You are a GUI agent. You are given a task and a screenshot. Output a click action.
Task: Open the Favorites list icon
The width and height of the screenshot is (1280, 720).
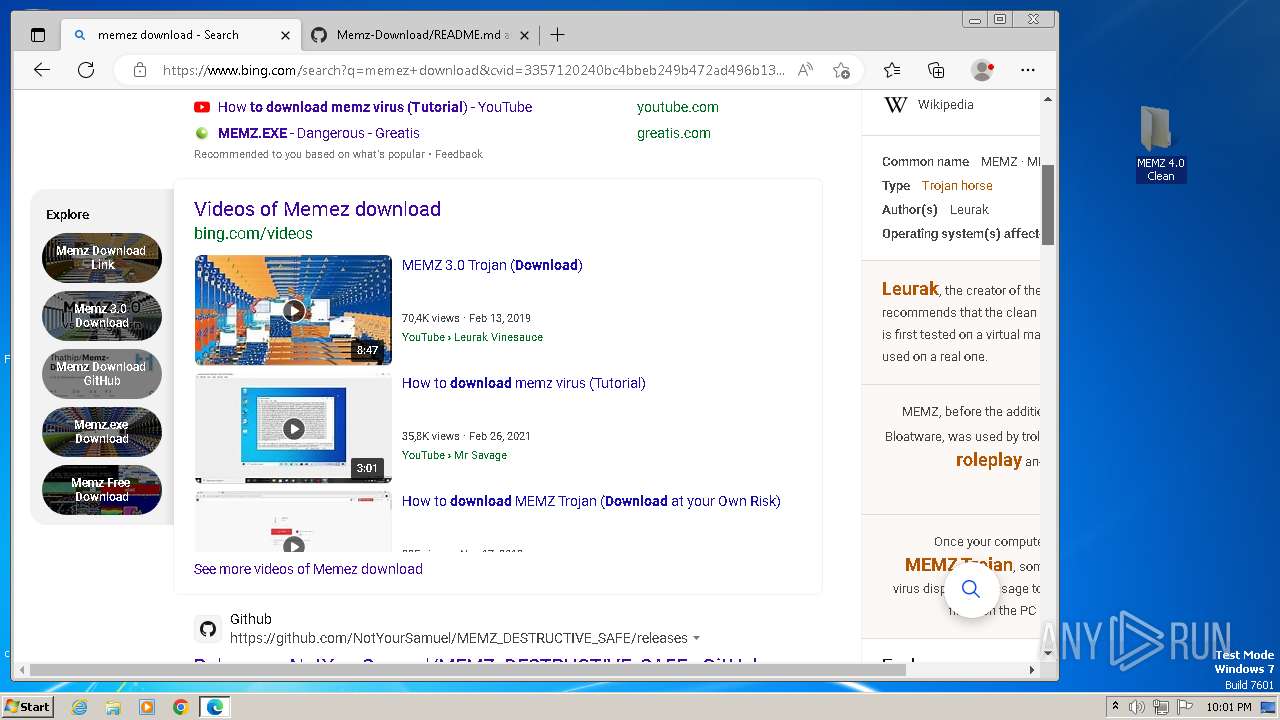pos(892,70)
